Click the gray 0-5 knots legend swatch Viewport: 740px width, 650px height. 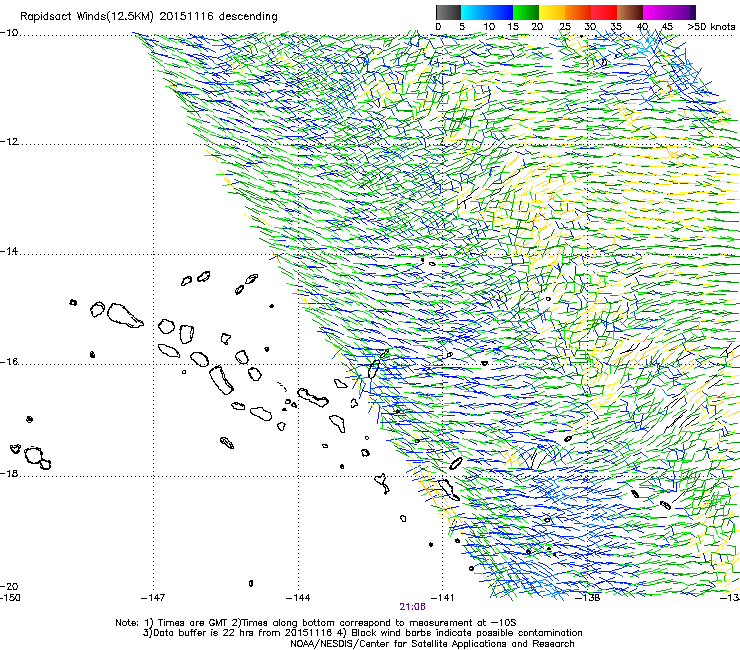[448, 12]
